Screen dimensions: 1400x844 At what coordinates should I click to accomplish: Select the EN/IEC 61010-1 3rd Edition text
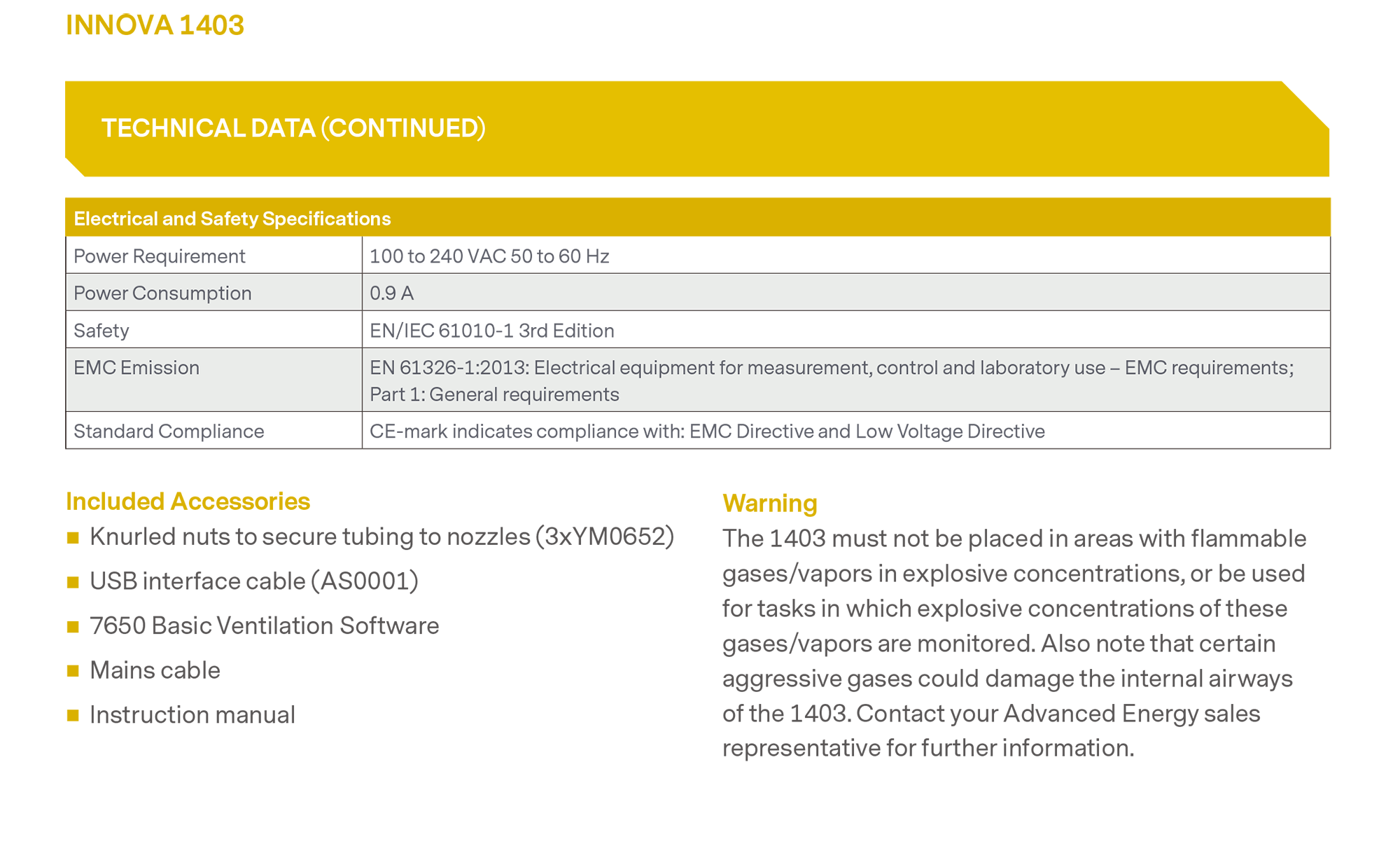point(491,331)
